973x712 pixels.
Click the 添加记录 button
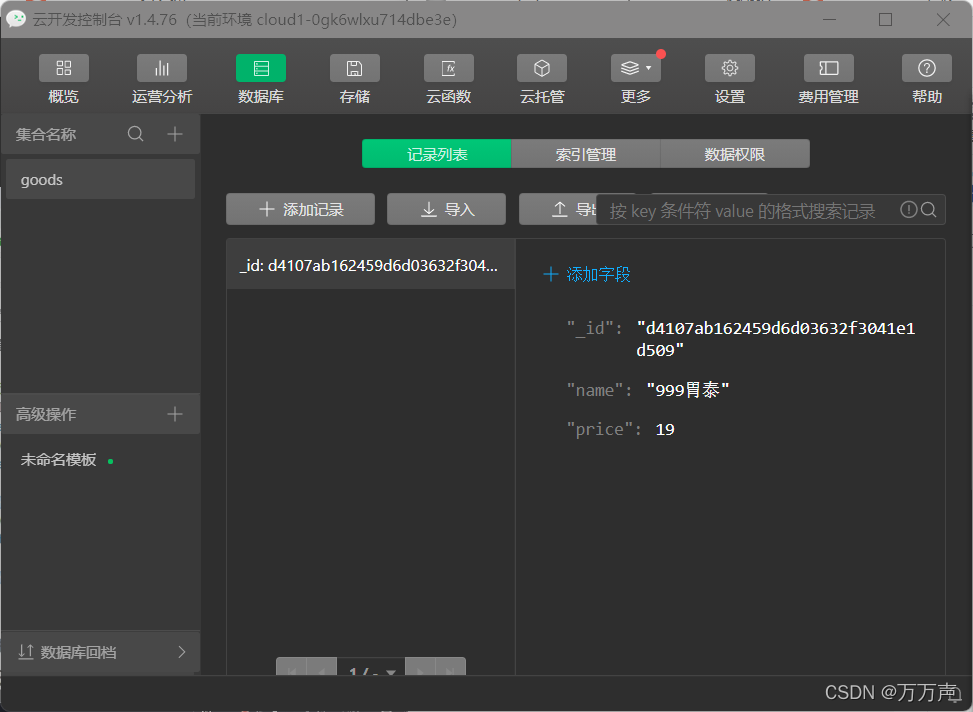click(300, 209)
